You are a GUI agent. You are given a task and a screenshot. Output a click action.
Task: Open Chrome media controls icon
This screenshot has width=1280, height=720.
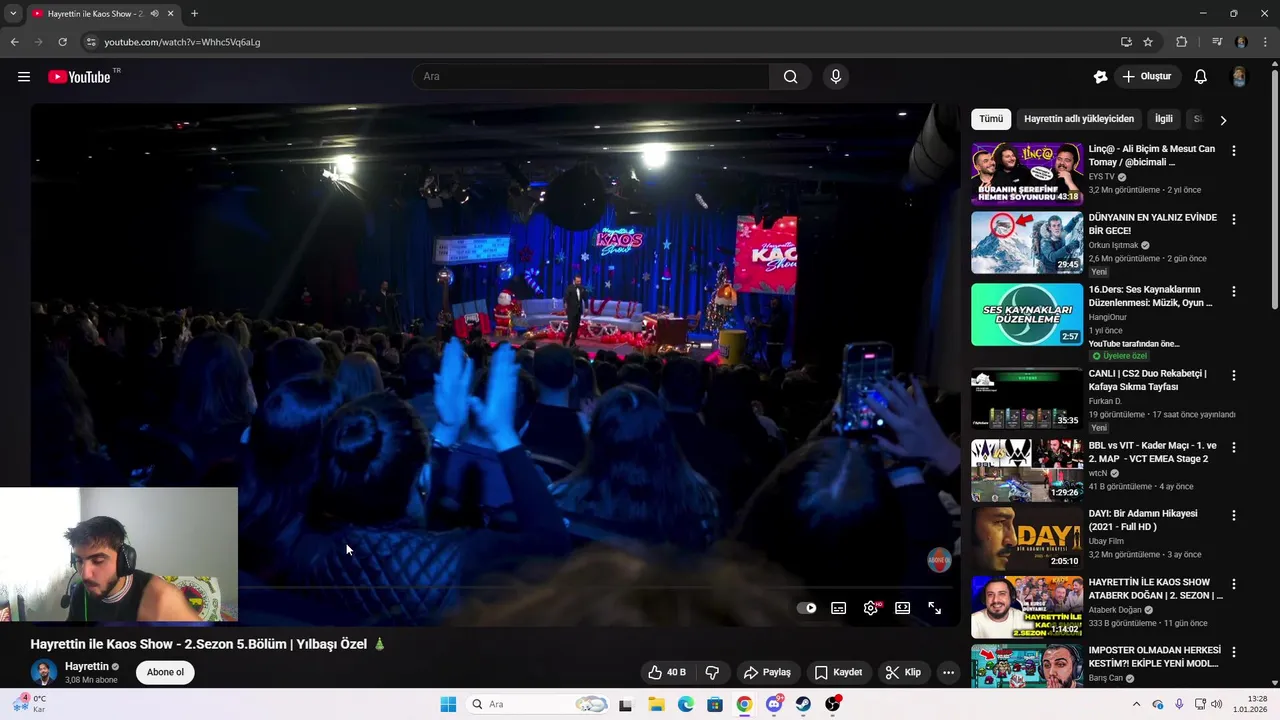tap(1217, 42)
